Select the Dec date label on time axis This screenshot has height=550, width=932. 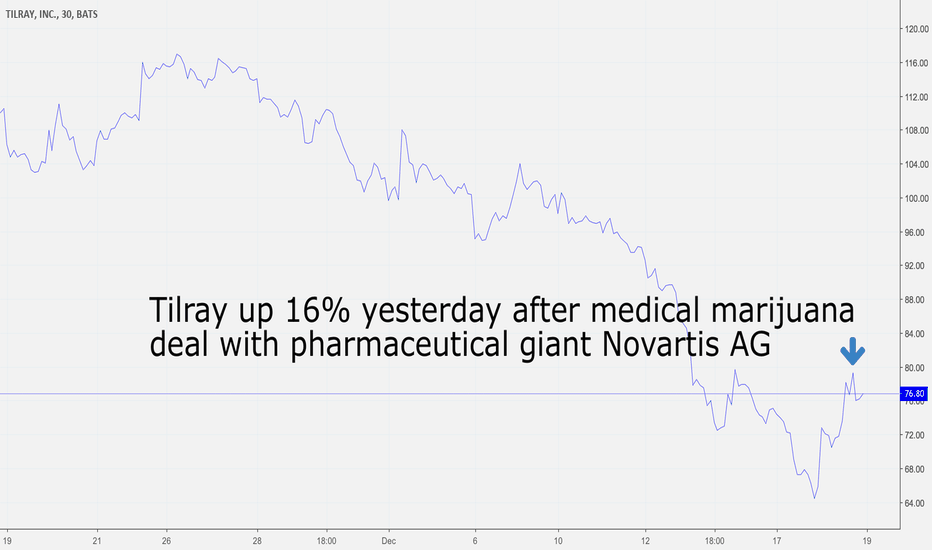click(389, 540)
